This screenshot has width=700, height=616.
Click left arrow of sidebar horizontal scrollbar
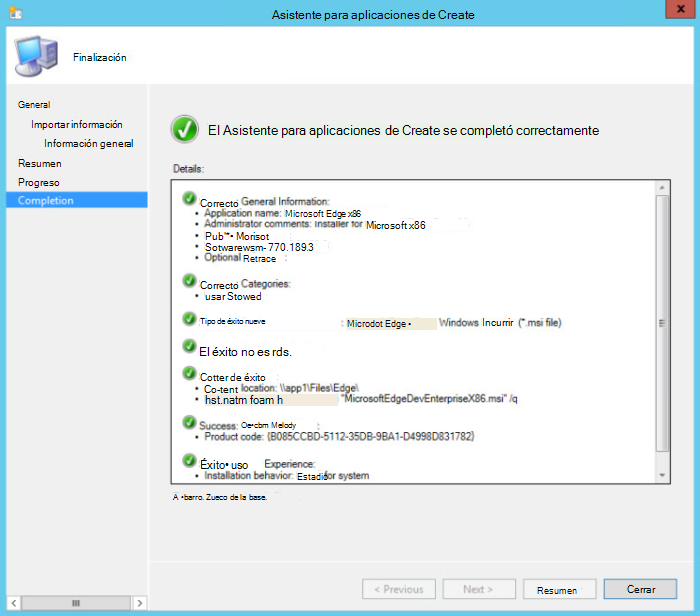click(x=14, y=603)
